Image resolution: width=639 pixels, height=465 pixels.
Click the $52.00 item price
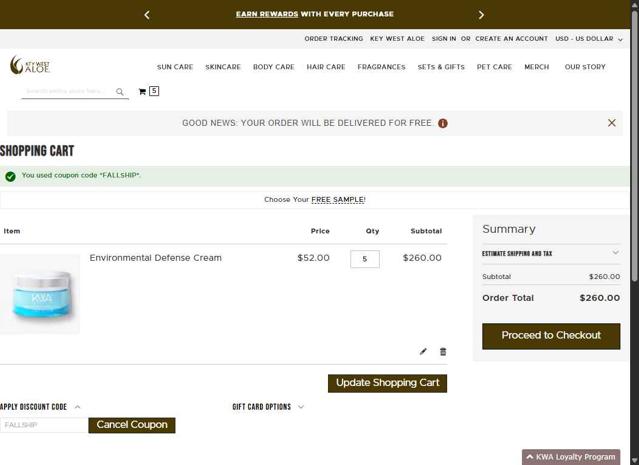pyautogui.click(x=313, y=258)
